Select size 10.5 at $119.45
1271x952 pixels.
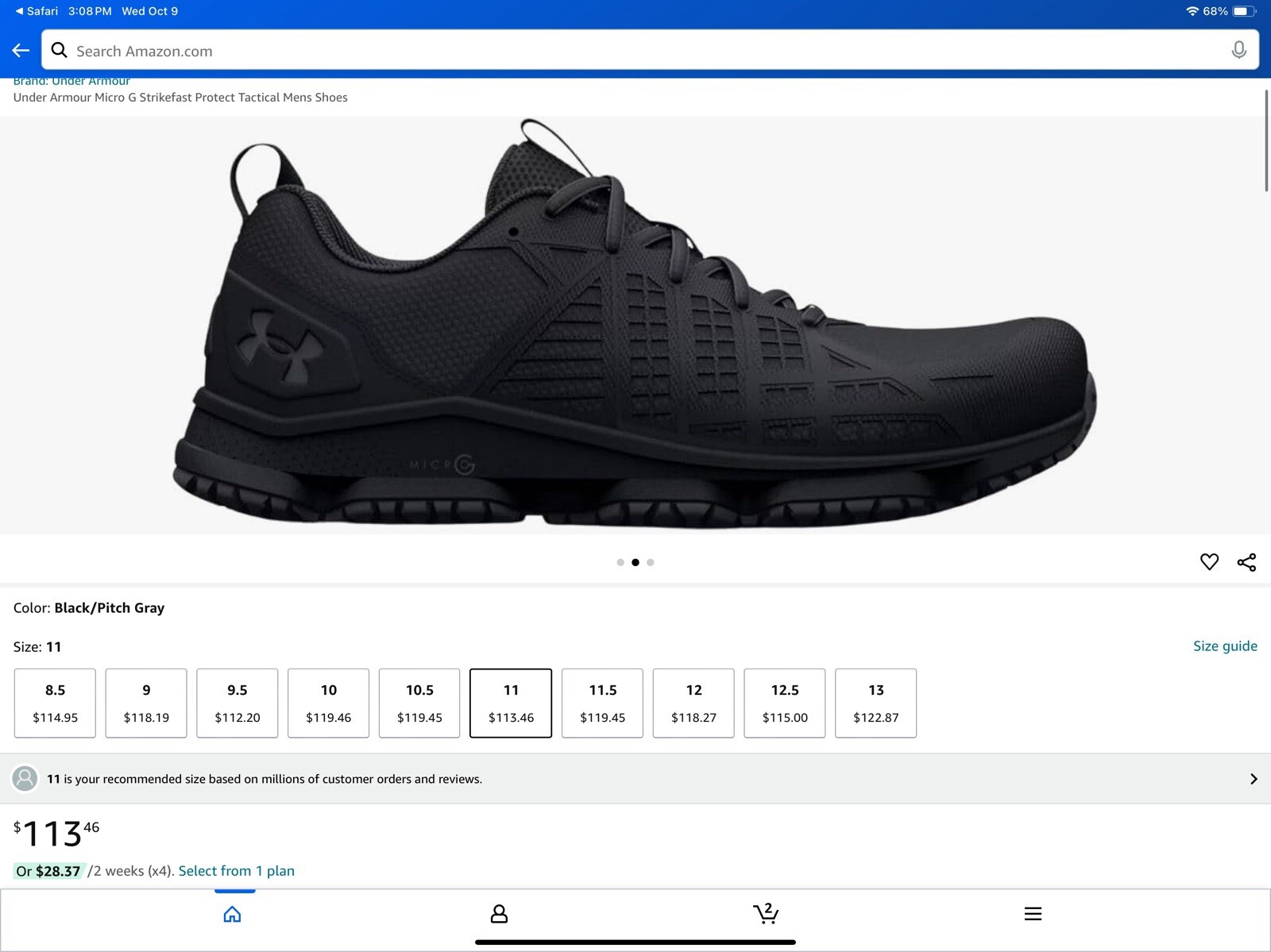pyautogui.click(x=419, y=703)
